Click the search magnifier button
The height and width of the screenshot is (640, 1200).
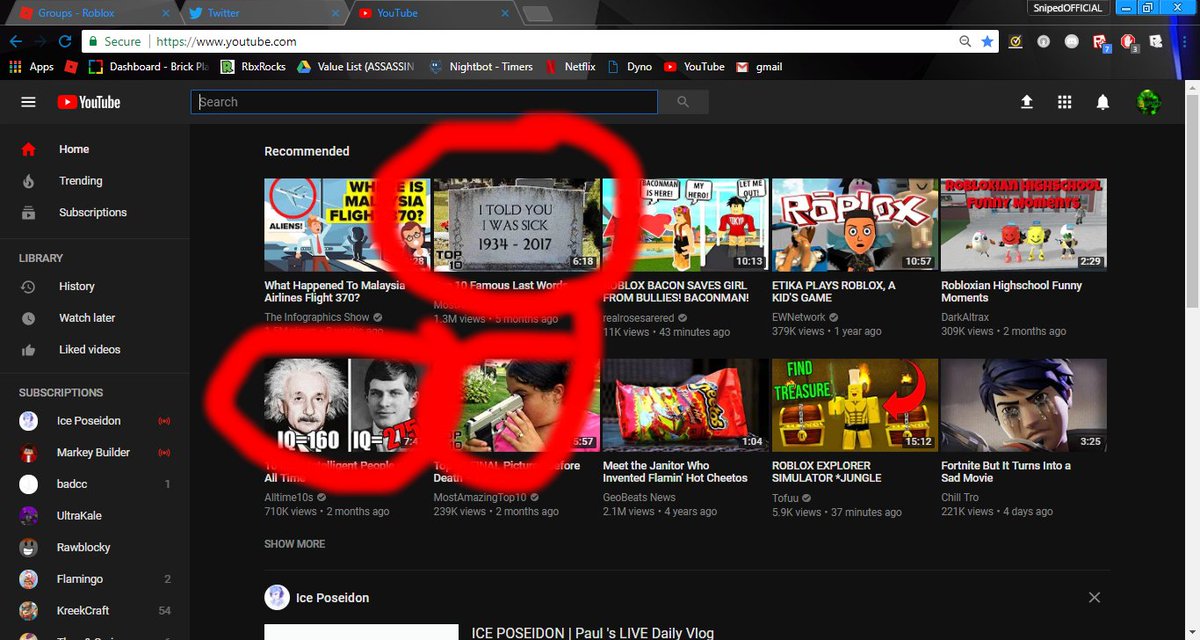[683, 102]
